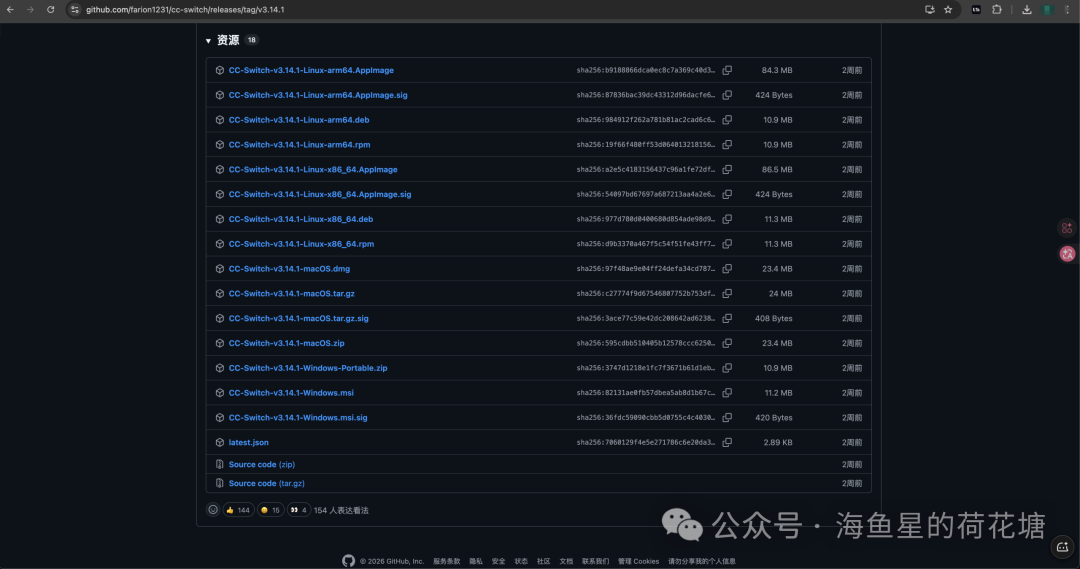This screenshot has height=569, width=1080.
Task: Open 联系我们 footer link
Action: click(595, 561)
